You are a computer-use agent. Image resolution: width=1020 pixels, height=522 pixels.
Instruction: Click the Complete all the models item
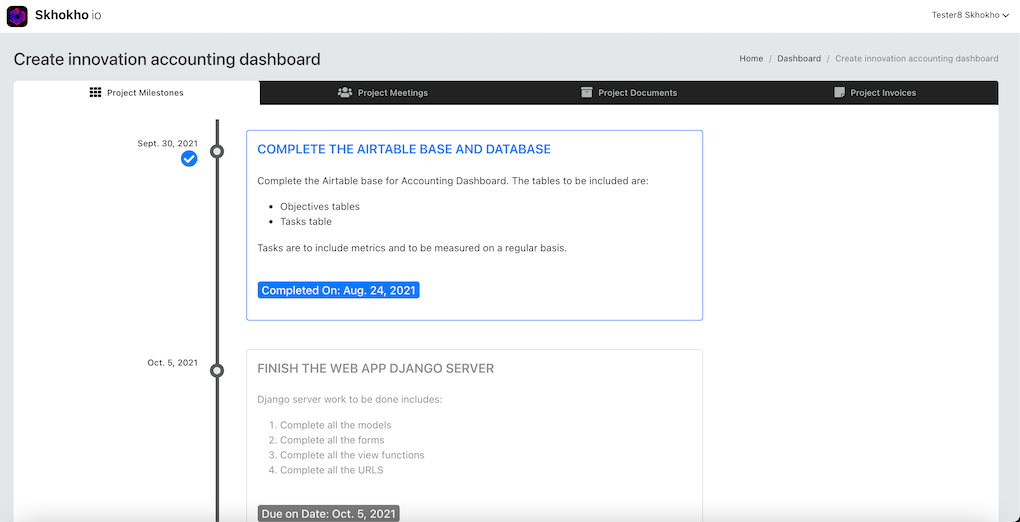(x=336, y=425)
